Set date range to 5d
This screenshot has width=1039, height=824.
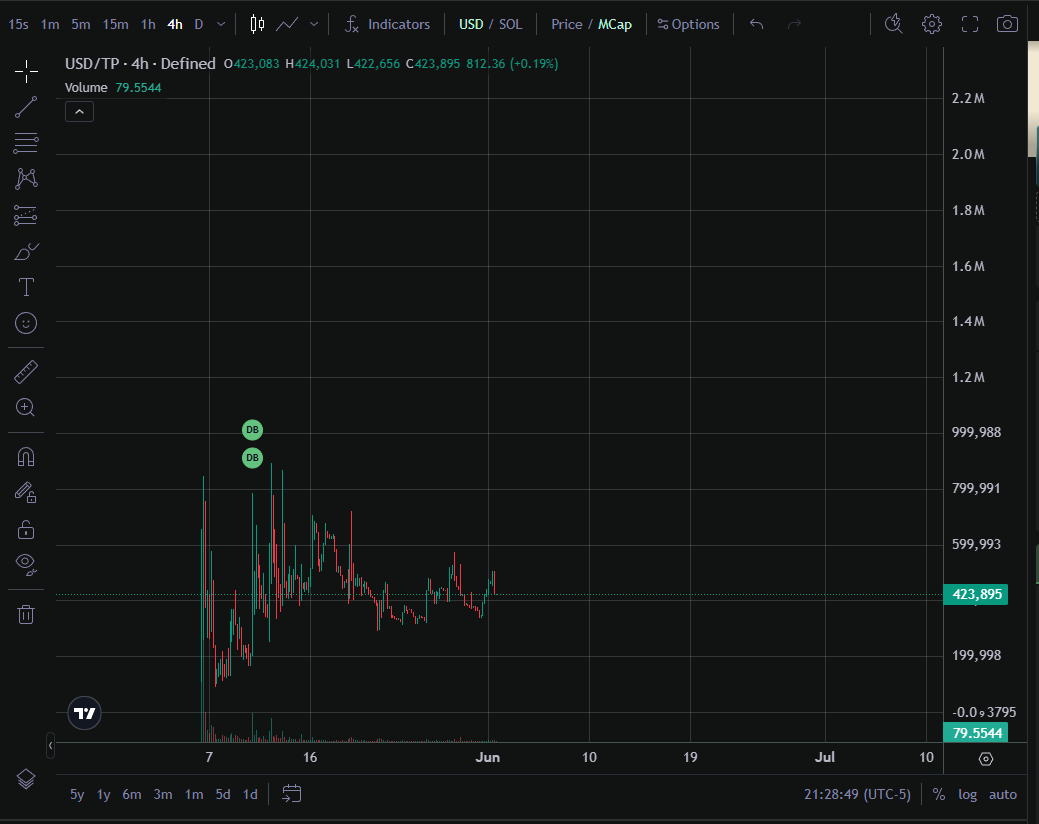223,794
